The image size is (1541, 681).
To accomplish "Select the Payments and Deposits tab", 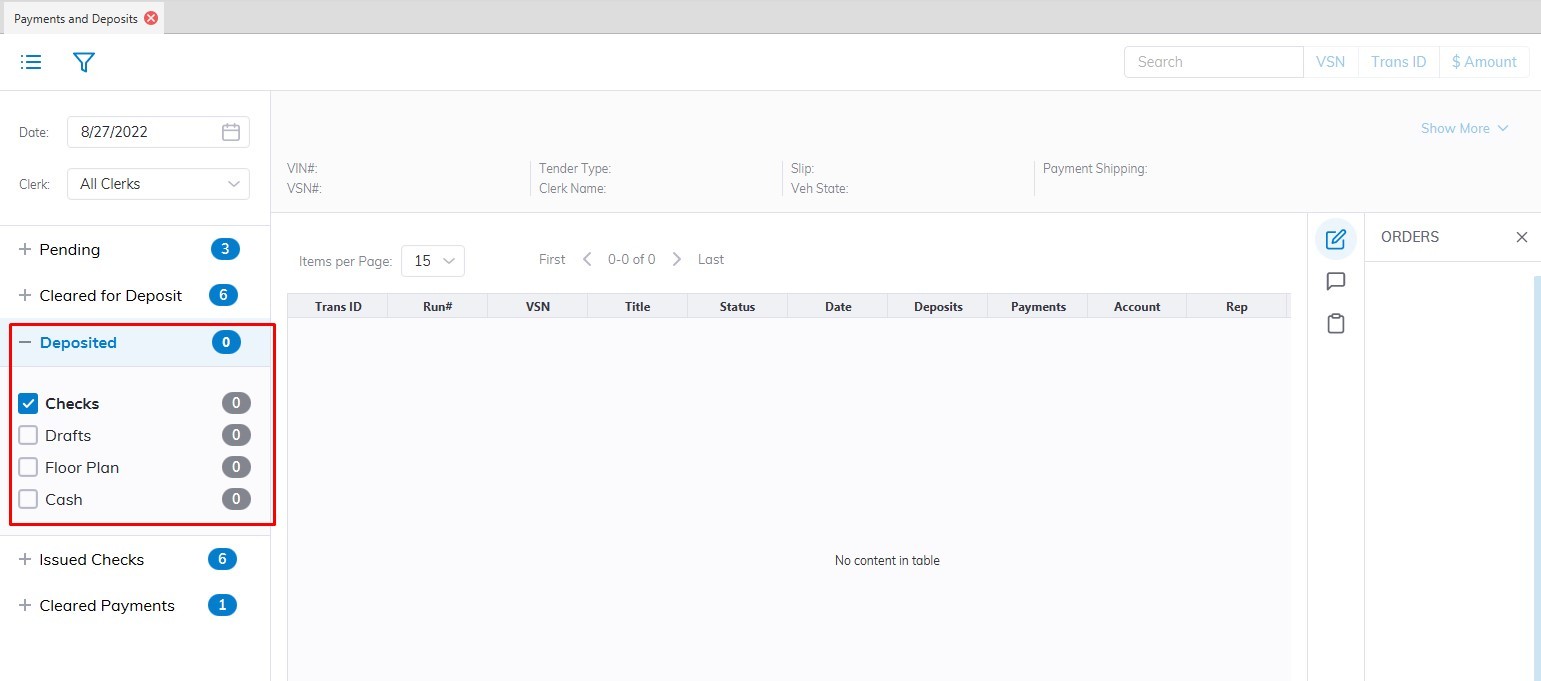I will [76, 18].
